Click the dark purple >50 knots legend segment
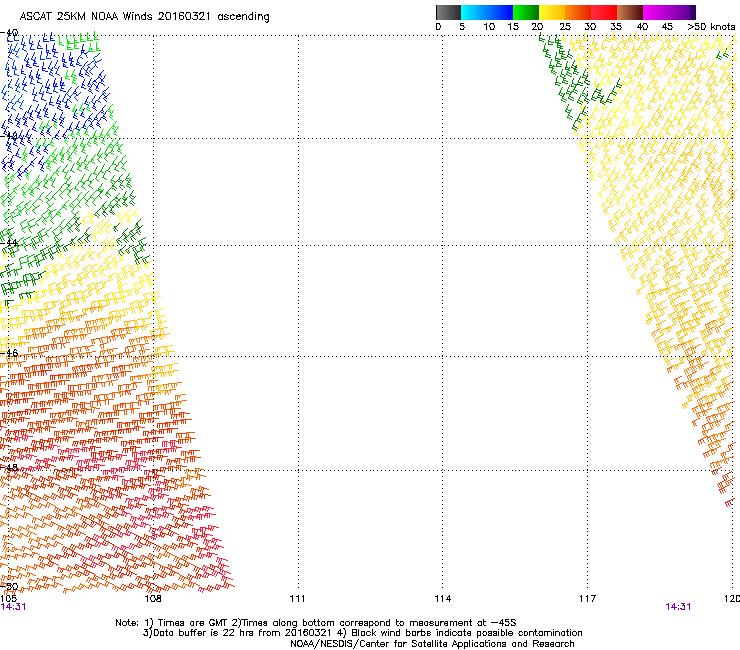The width and height of the screenshot is (740, 650). (x=693, y=12)
